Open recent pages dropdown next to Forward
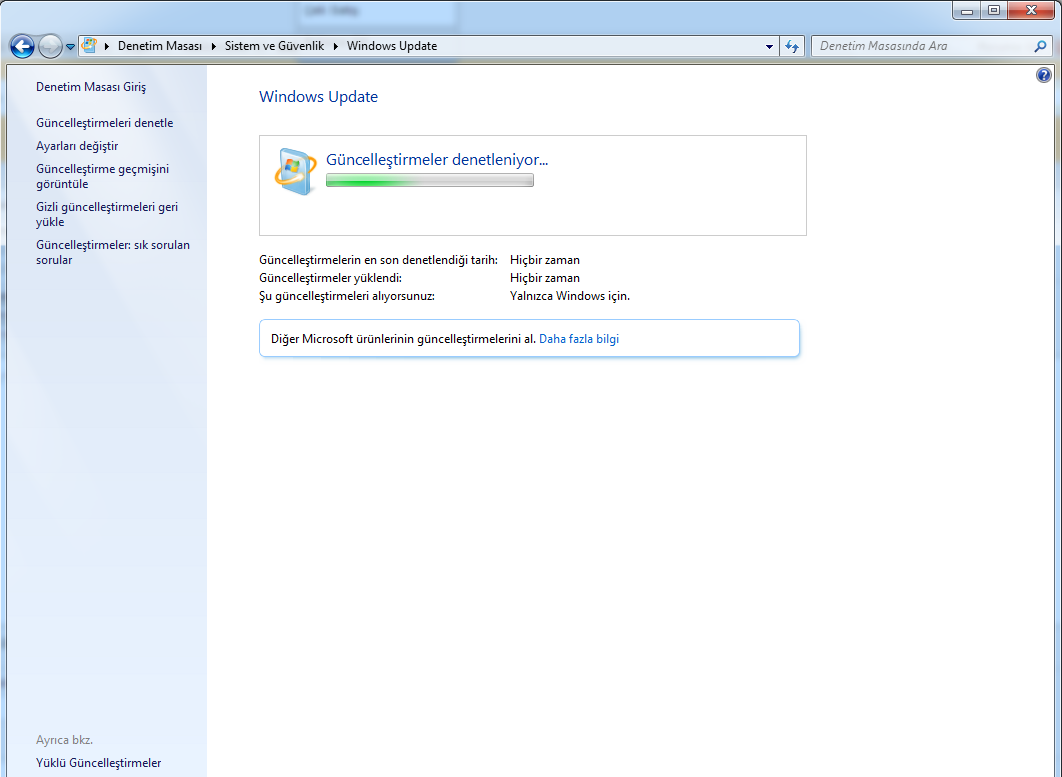1062x777 pixels. coord(70,47)
